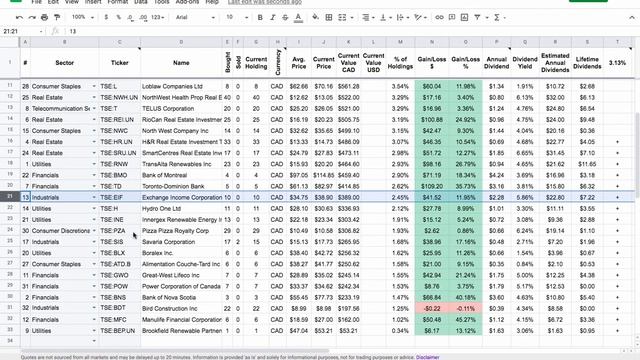Viewport: 640px width, 360px height.
Task: Click the Undo icon
Action: click(x=19, y=18)
